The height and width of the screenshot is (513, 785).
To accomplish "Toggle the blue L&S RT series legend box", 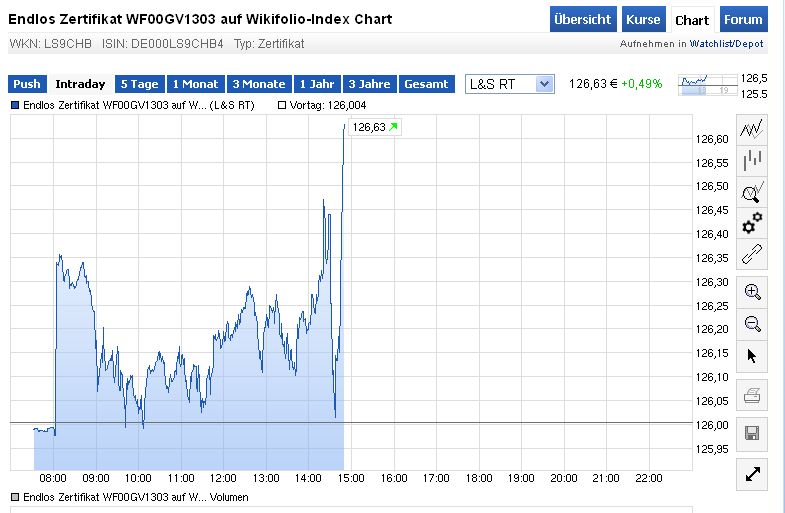I will click(15, 105).
